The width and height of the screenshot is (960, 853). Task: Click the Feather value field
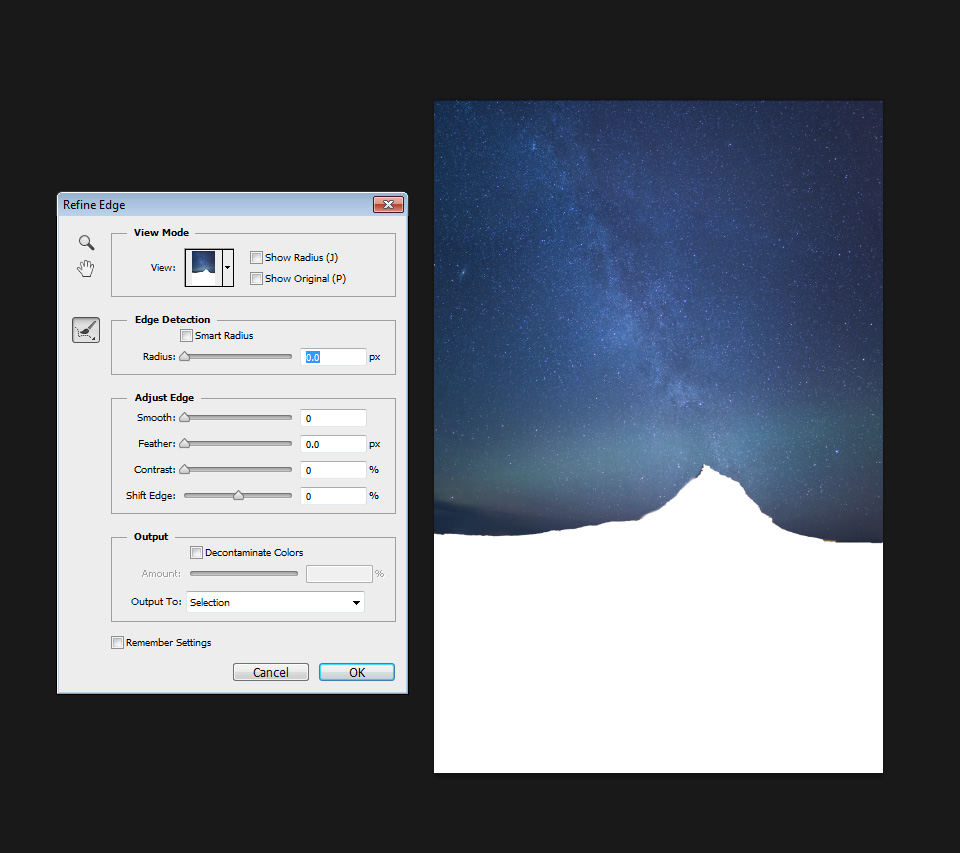(x=333, y=444)
